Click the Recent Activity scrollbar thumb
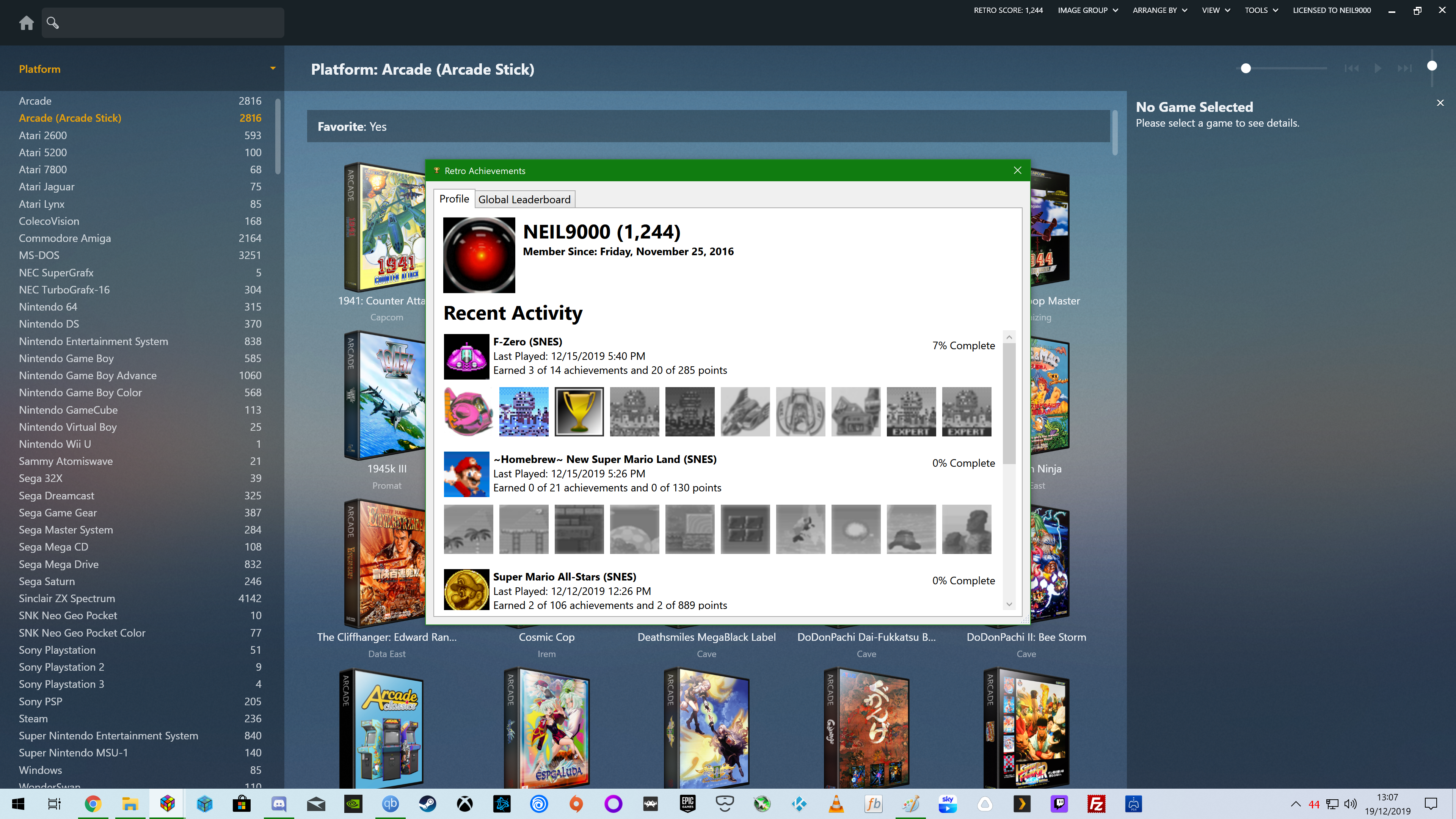The width and height of the screenshot is (1456, 819). pos(1009,403)
